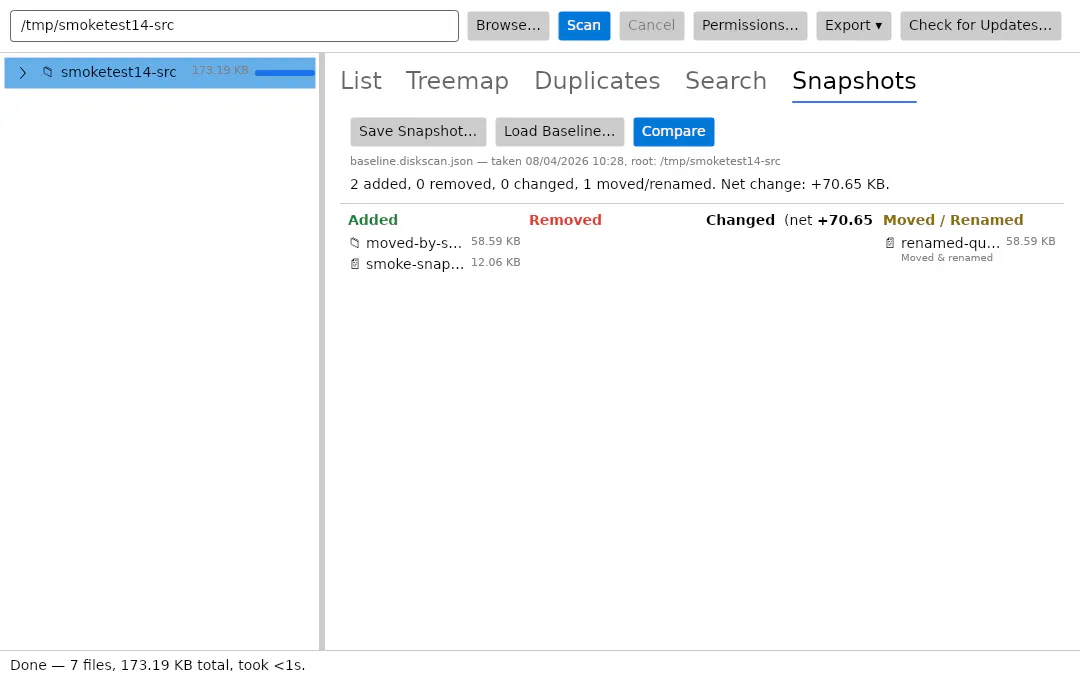This screenshot has width=1080, height=680.
Task: Click the folder icon beside smoketest14-src
Action: (x=48, y=72)
